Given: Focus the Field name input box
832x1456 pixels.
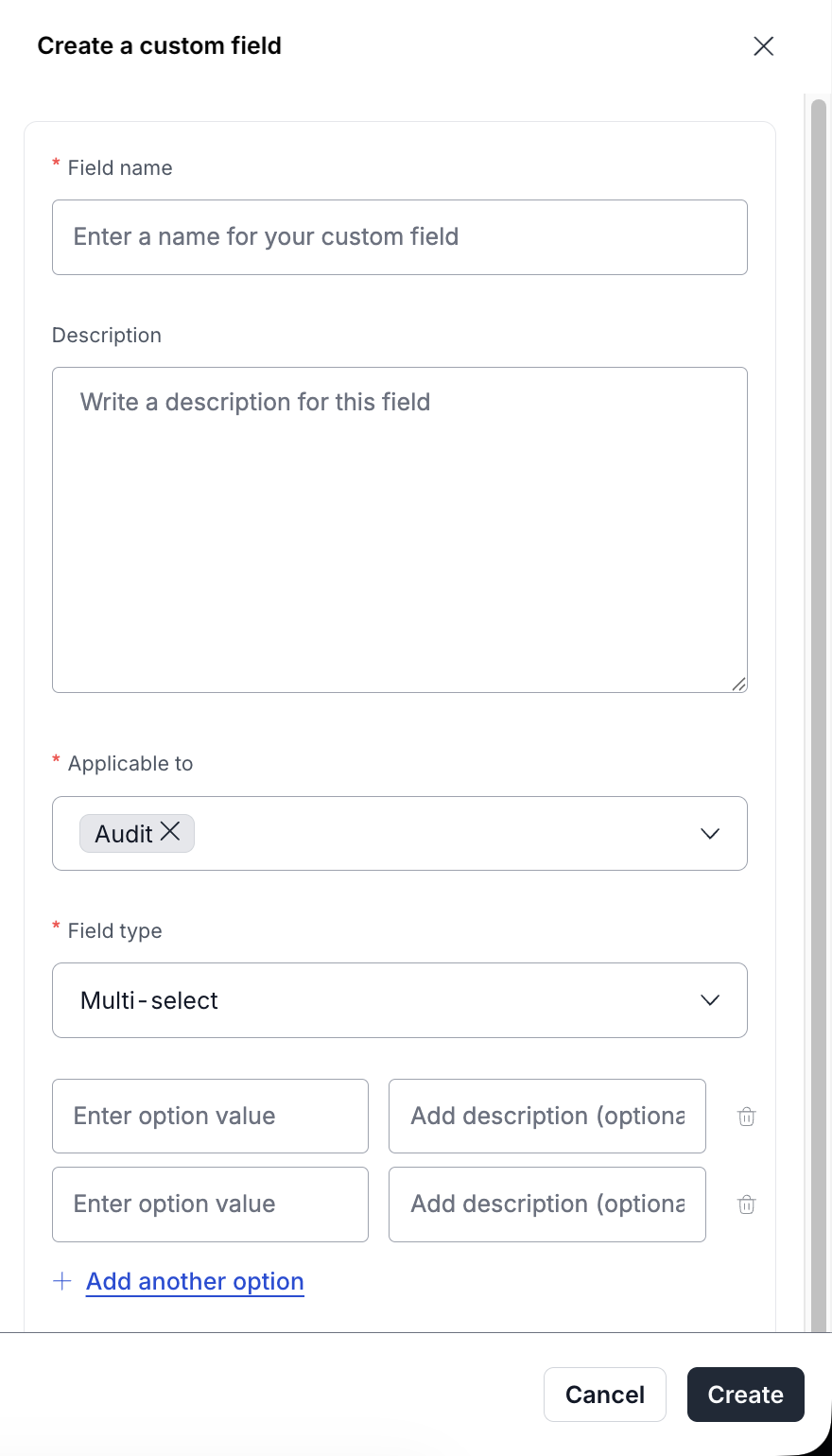Looking at the screenshot, I should pyautogui.click(x=399, y=237).
